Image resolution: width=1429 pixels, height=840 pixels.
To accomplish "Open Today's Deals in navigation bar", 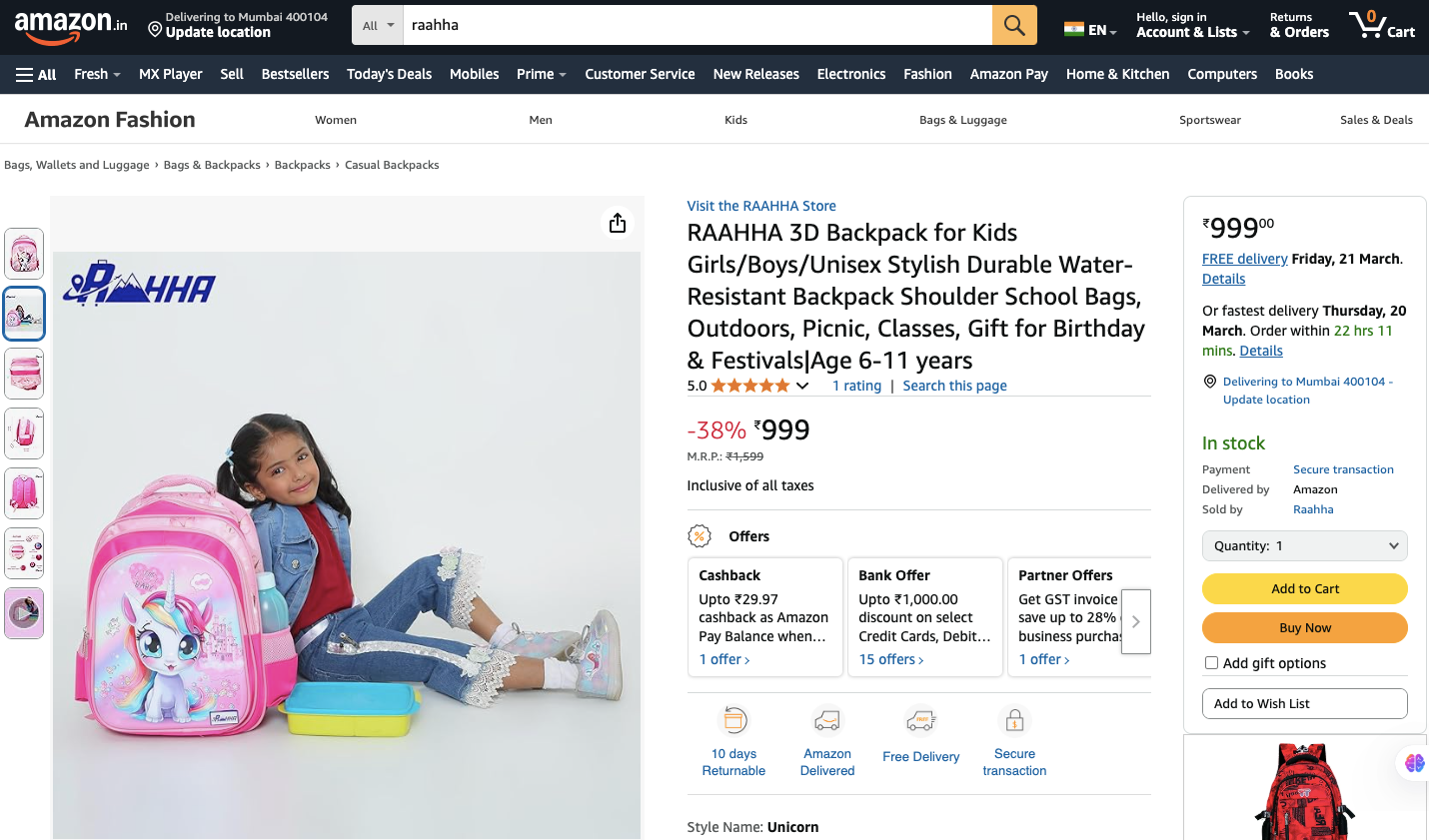I will pyautogui.click(x=389, y=74).
